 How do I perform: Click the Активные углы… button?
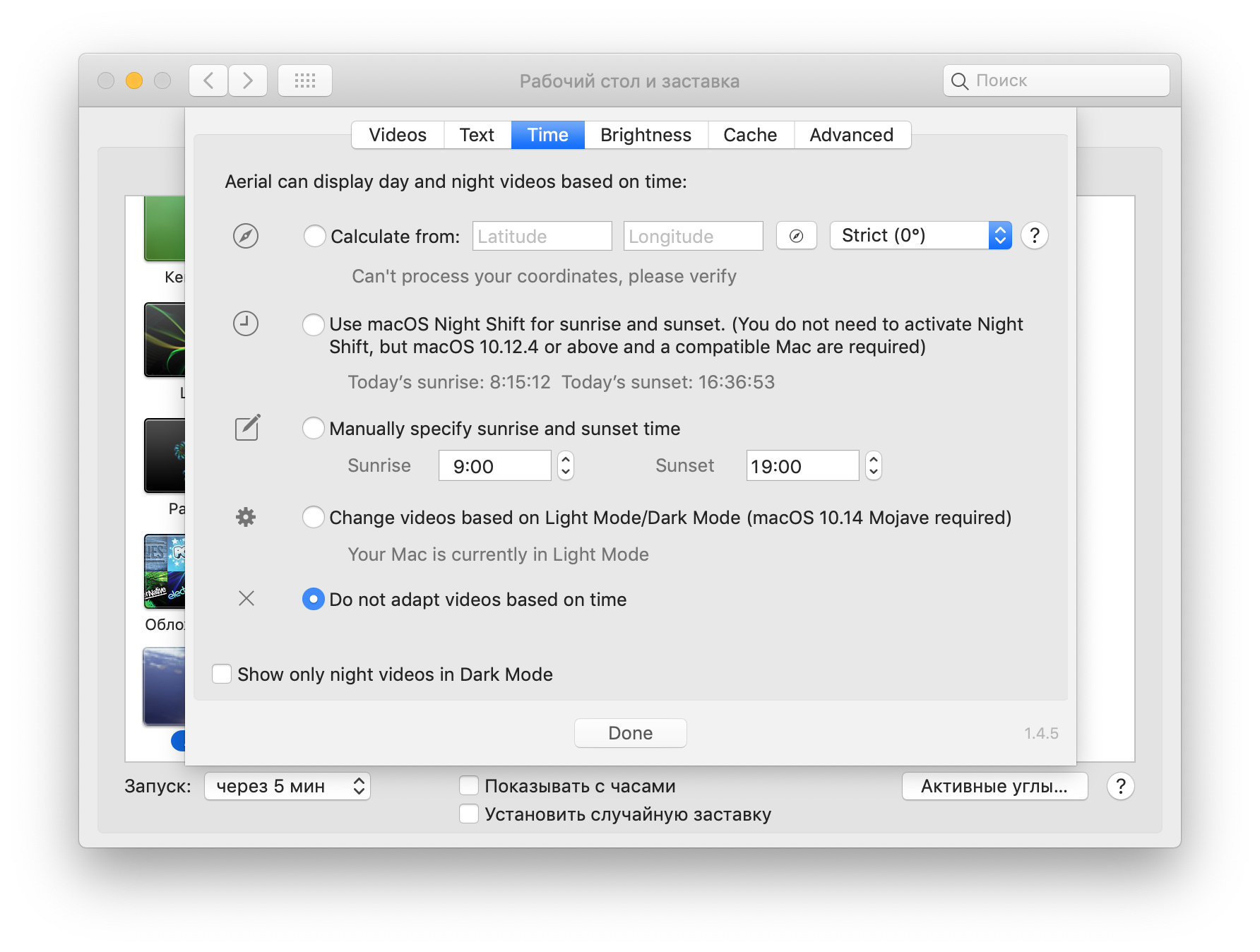[994, 786]
